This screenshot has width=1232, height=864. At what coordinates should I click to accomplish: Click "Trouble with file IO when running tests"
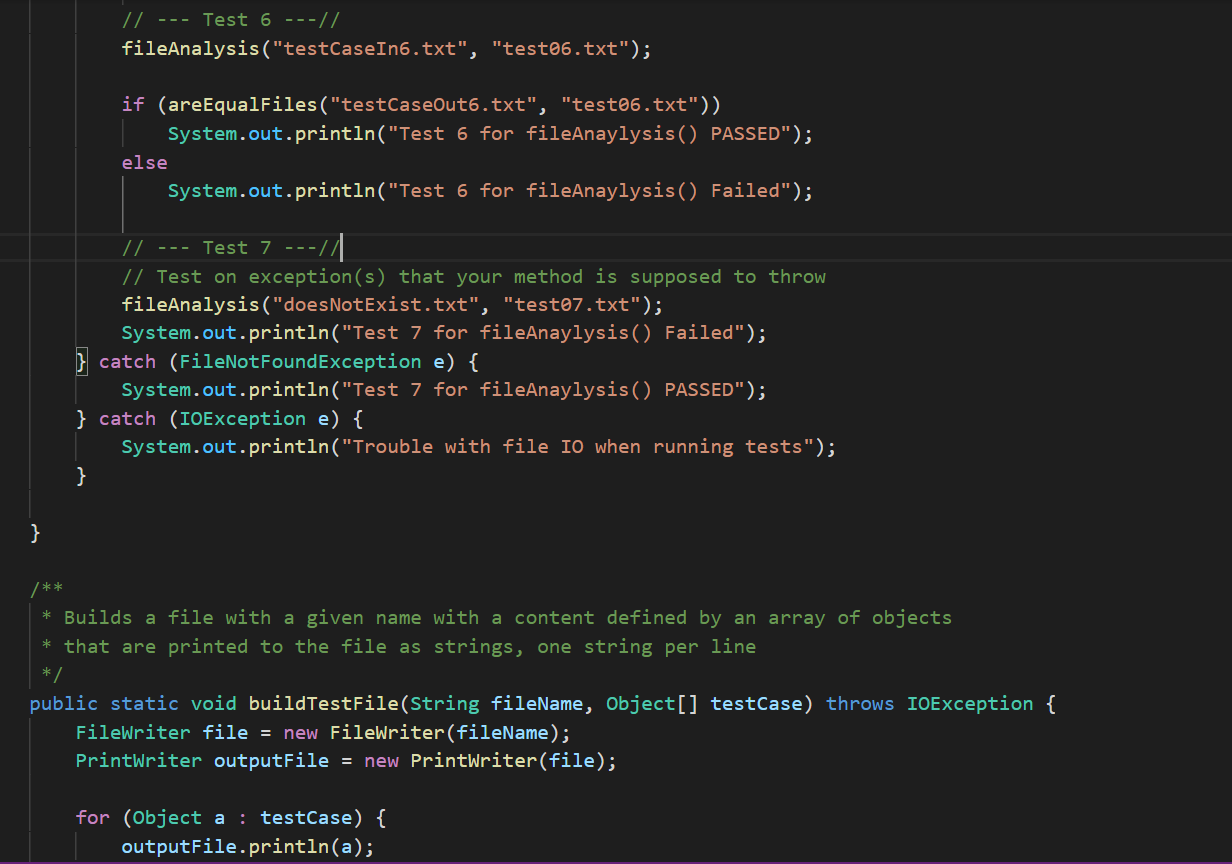pos(577,447)
